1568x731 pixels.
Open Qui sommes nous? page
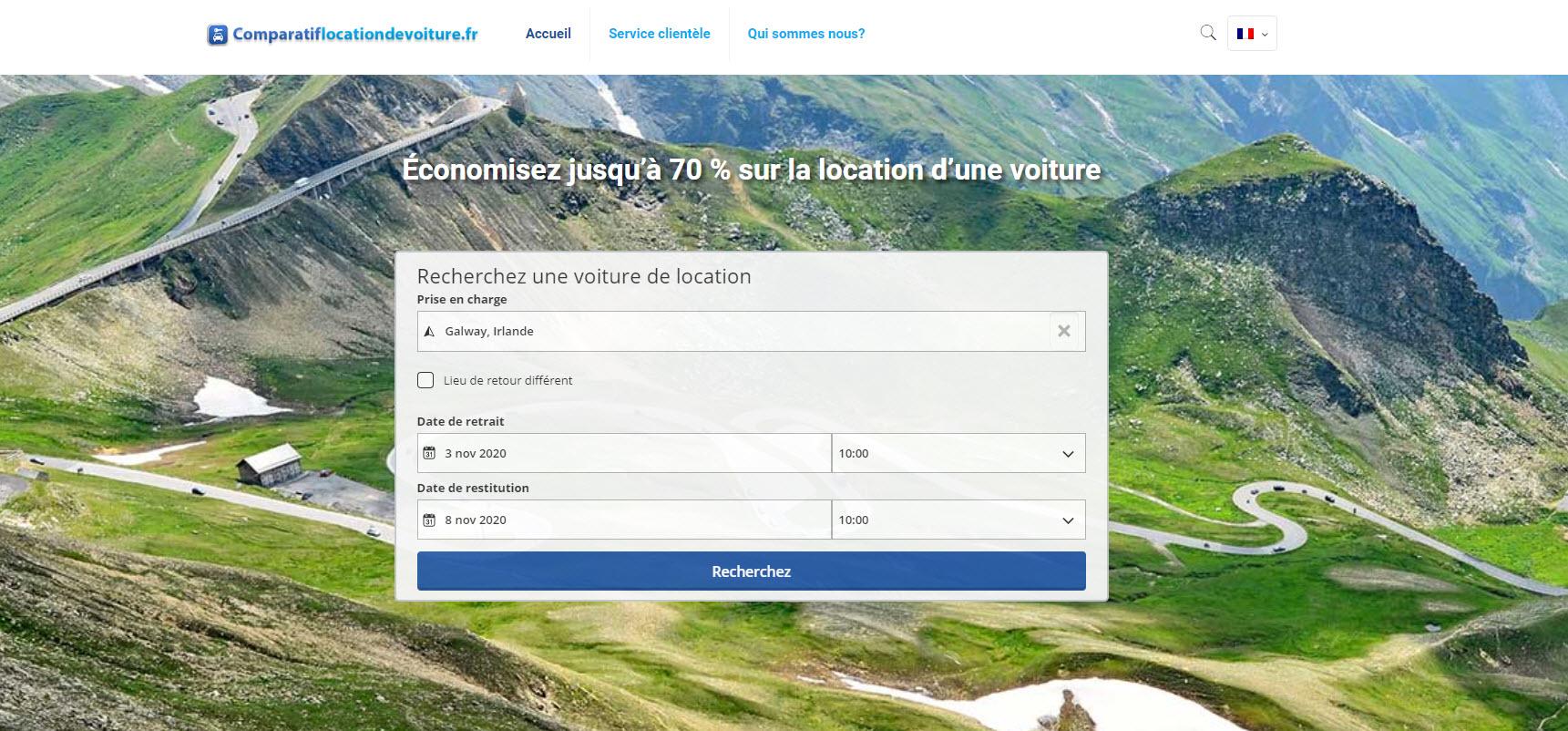[806, 34]
